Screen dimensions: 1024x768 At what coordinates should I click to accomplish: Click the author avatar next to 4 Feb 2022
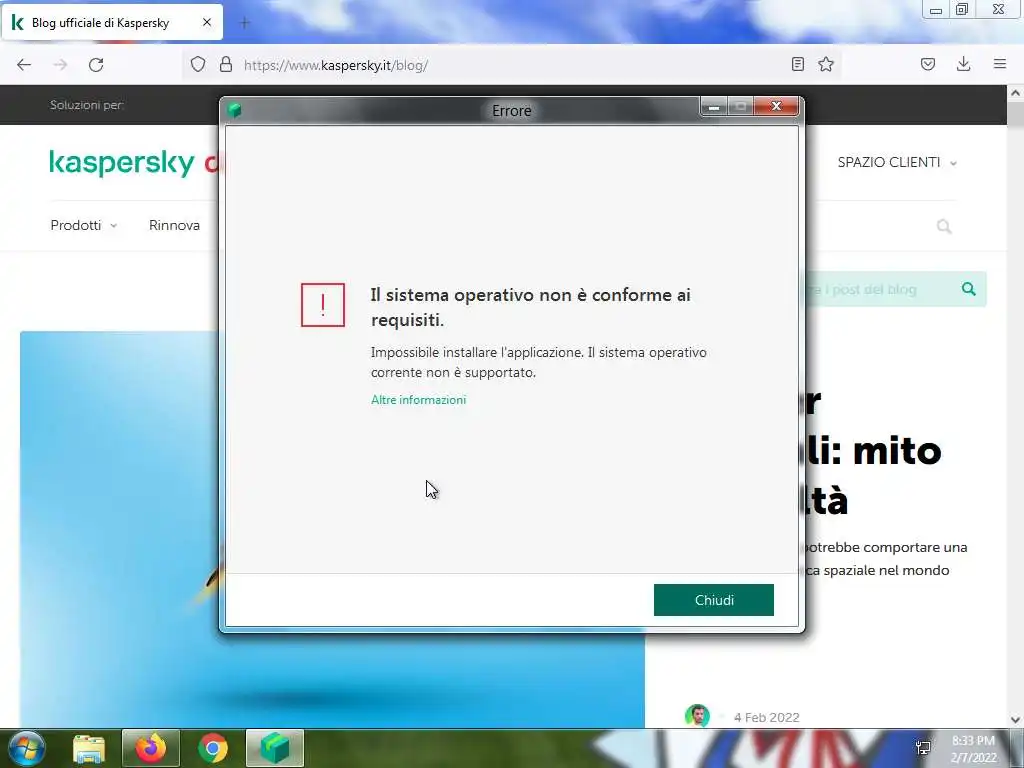[x=697, y=716]
